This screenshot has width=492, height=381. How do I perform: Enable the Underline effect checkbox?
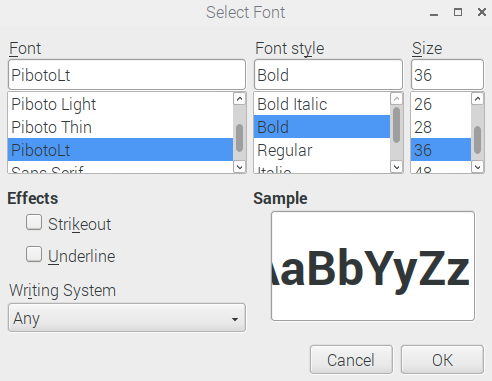(x=34, y=254)
